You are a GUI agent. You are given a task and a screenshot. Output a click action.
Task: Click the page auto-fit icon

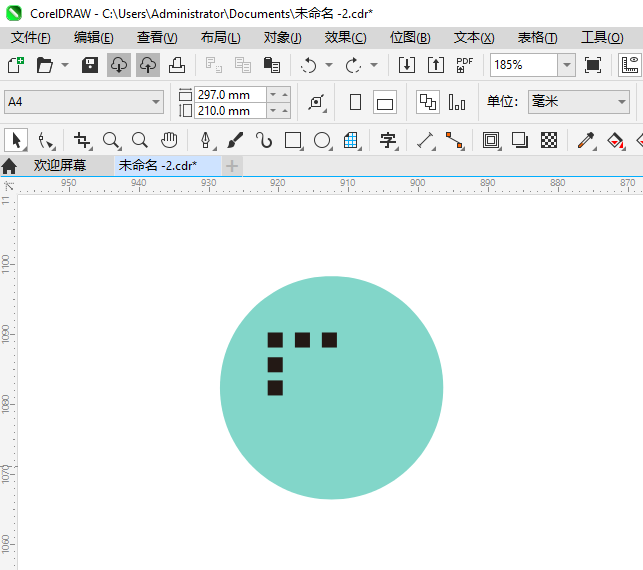pyautogui.click(x=317, y=102)
